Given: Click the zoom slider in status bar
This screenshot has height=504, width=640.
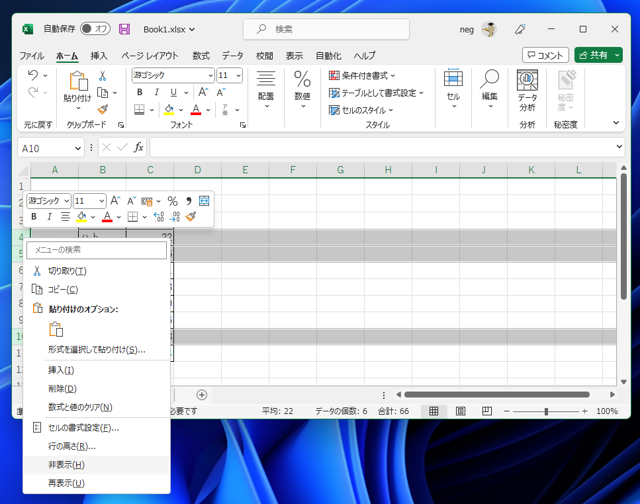Looking at the screenshot, I should [x=546, y=411].
